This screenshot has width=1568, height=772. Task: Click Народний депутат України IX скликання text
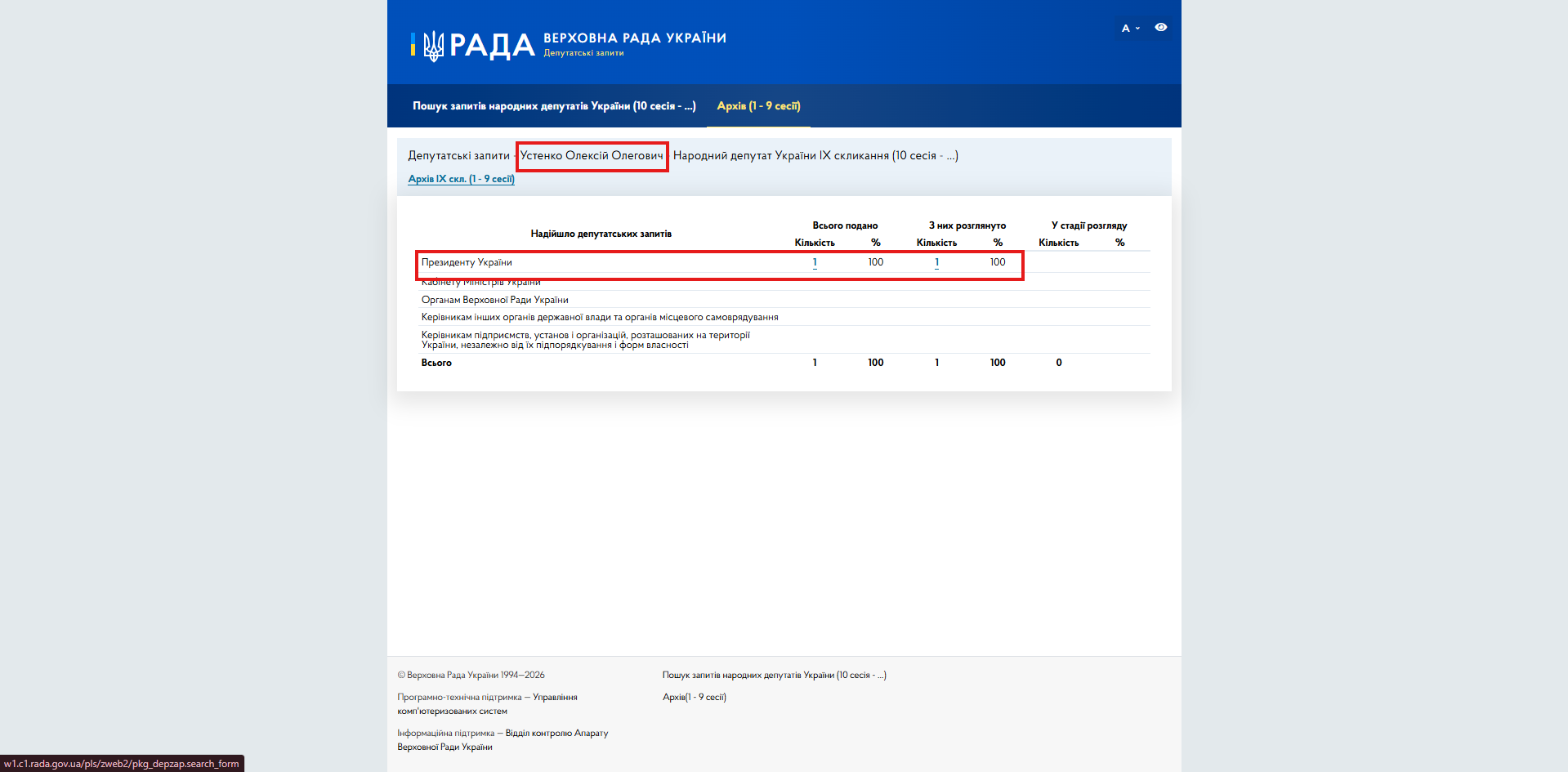815,155
